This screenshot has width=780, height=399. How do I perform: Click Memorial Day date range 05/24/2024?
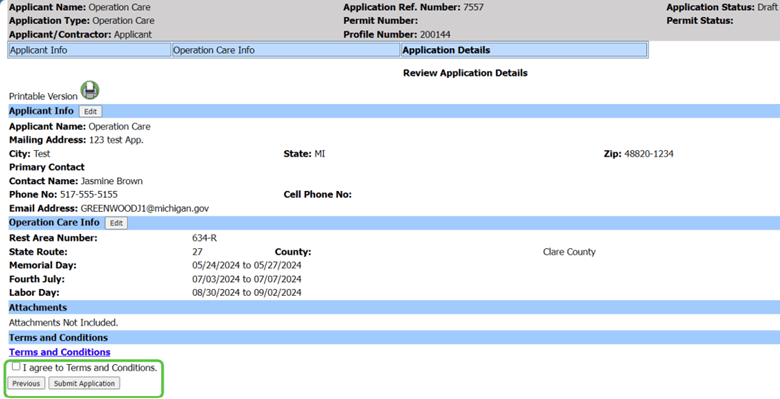[x=247, y=266]
